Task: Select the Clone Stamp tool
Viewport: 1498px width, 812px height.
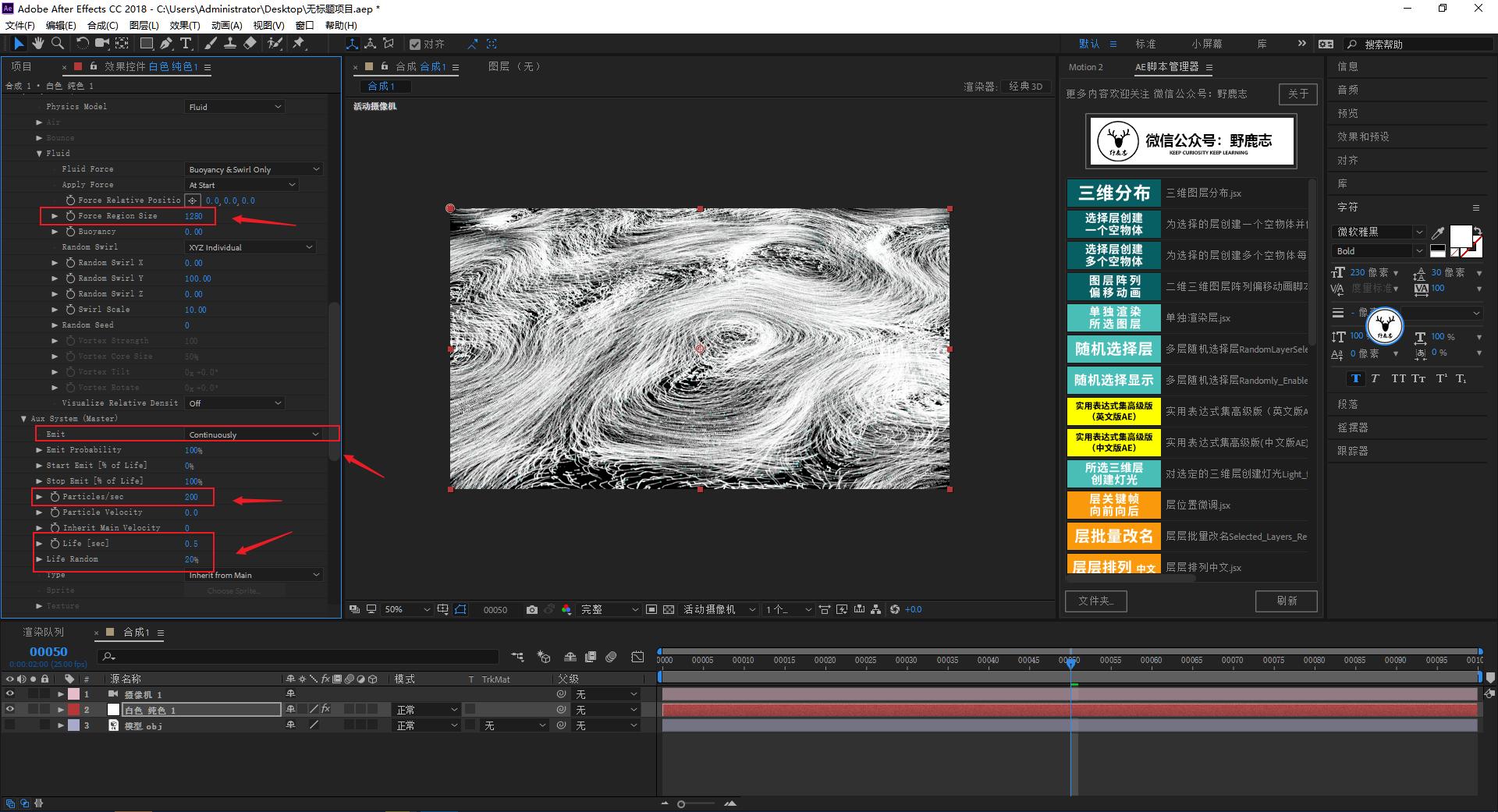Action: (230, 44)
